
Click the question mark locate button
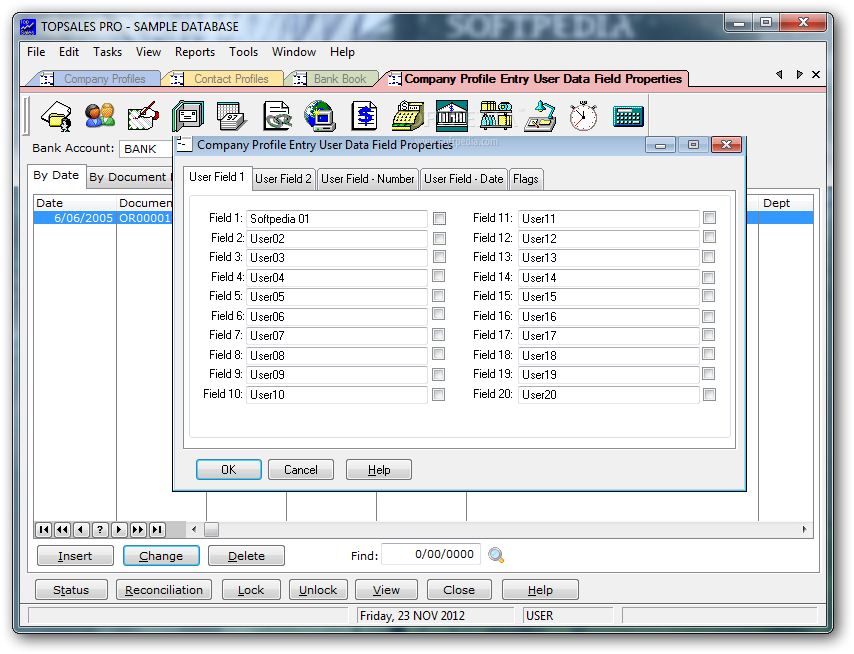point(100,529)
